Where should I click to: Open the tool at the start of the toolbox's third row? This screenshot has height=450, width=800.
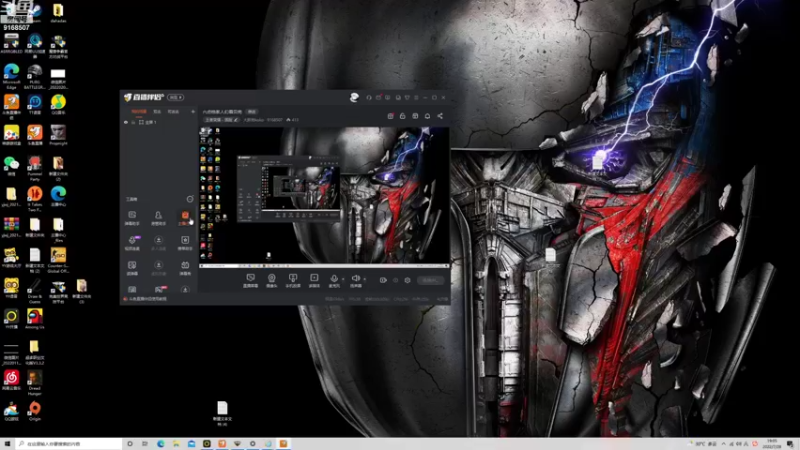coord(132,267)
